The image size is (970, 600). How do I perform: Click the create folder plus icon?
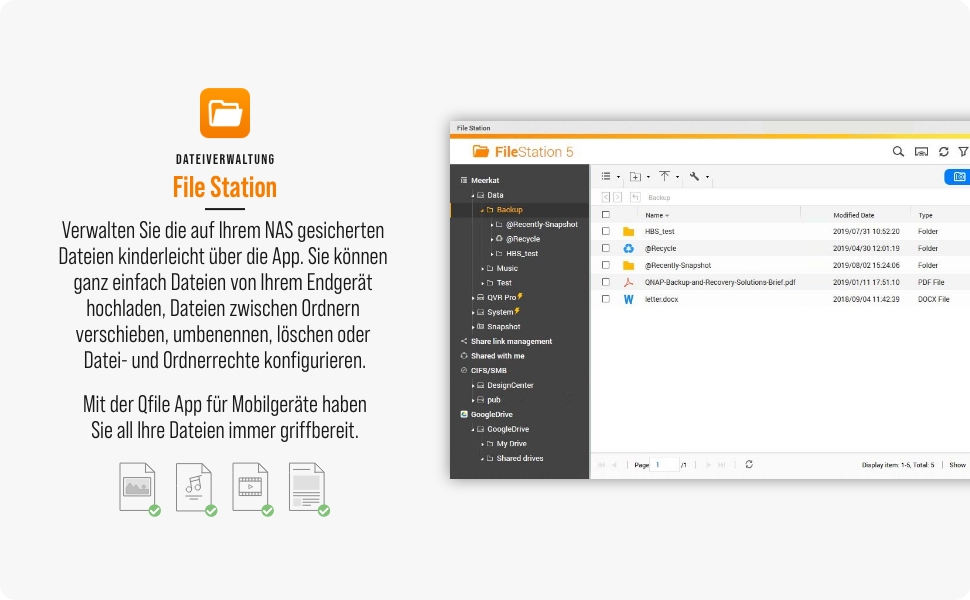click(x=635, y=176)
